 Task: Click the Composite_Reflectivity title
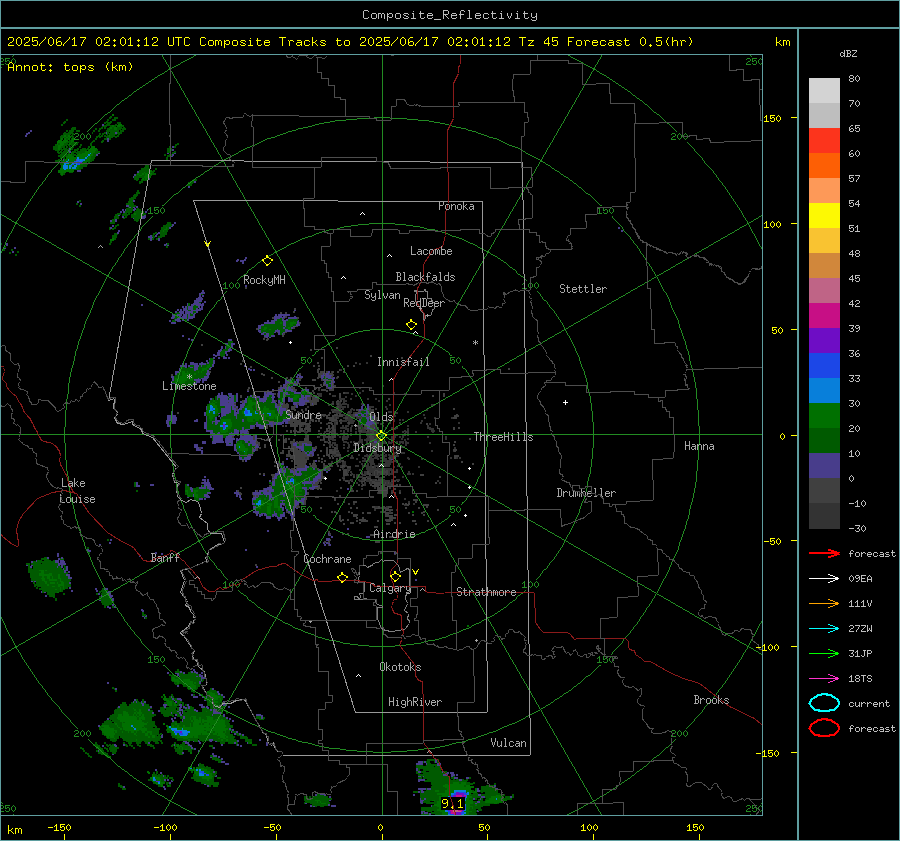[450, 15]
